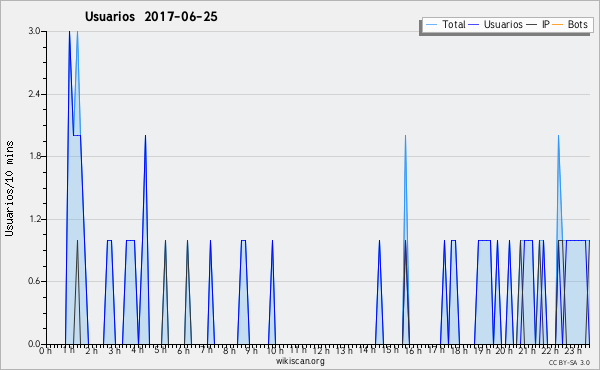
Task: Click the light blue Total legend line
Action: (431, 24)
